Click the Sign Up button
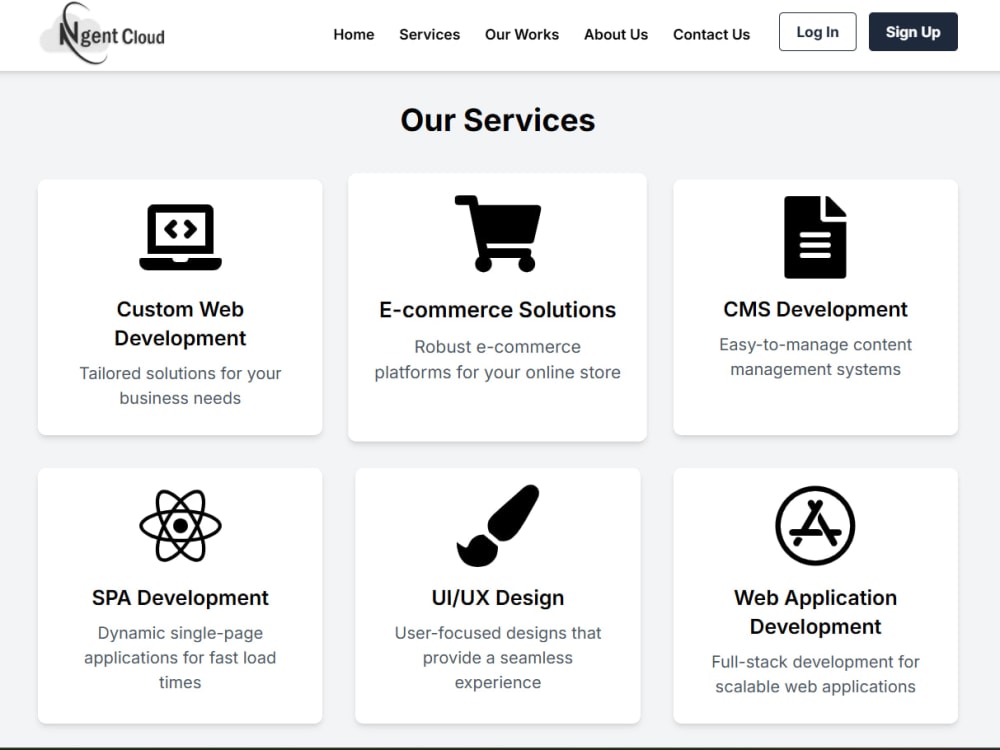Screen dimensions: 1000x750 (913, 32)
